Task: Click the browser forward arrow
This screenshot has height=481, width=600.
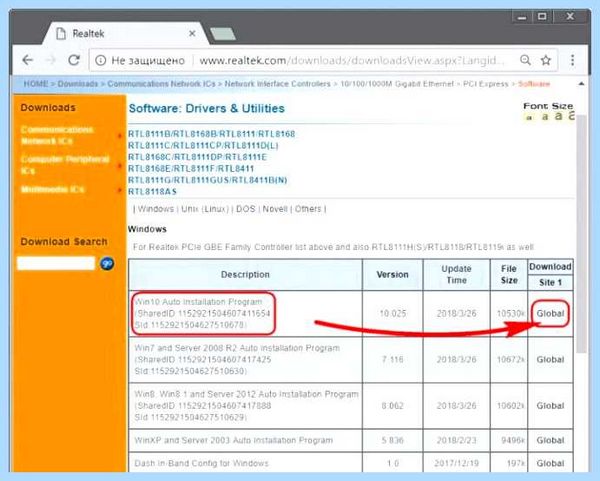Action: pyautogui.click(x=50, y=60)
